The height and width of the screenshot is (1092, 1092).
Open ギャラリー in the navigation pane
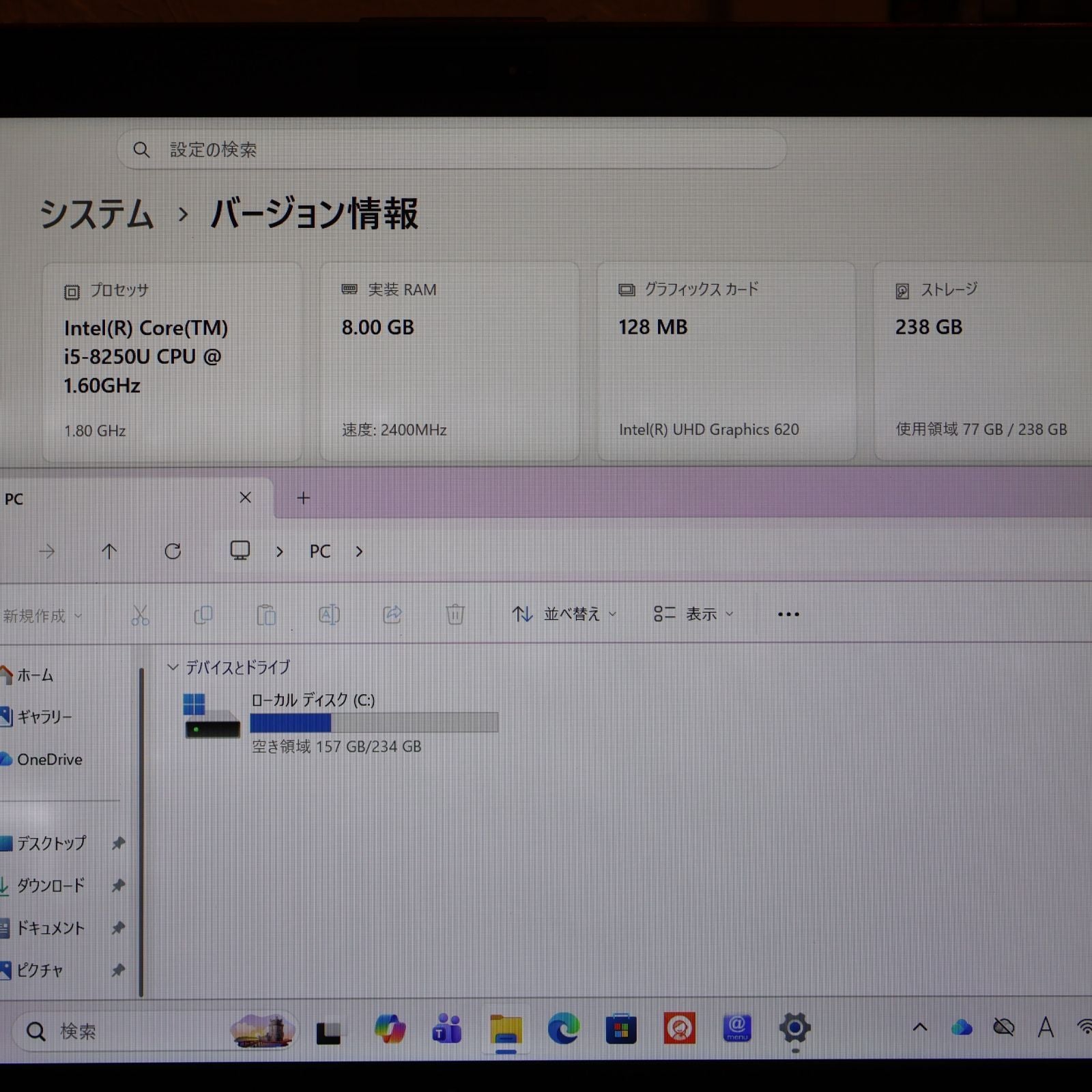pos(36,717)
